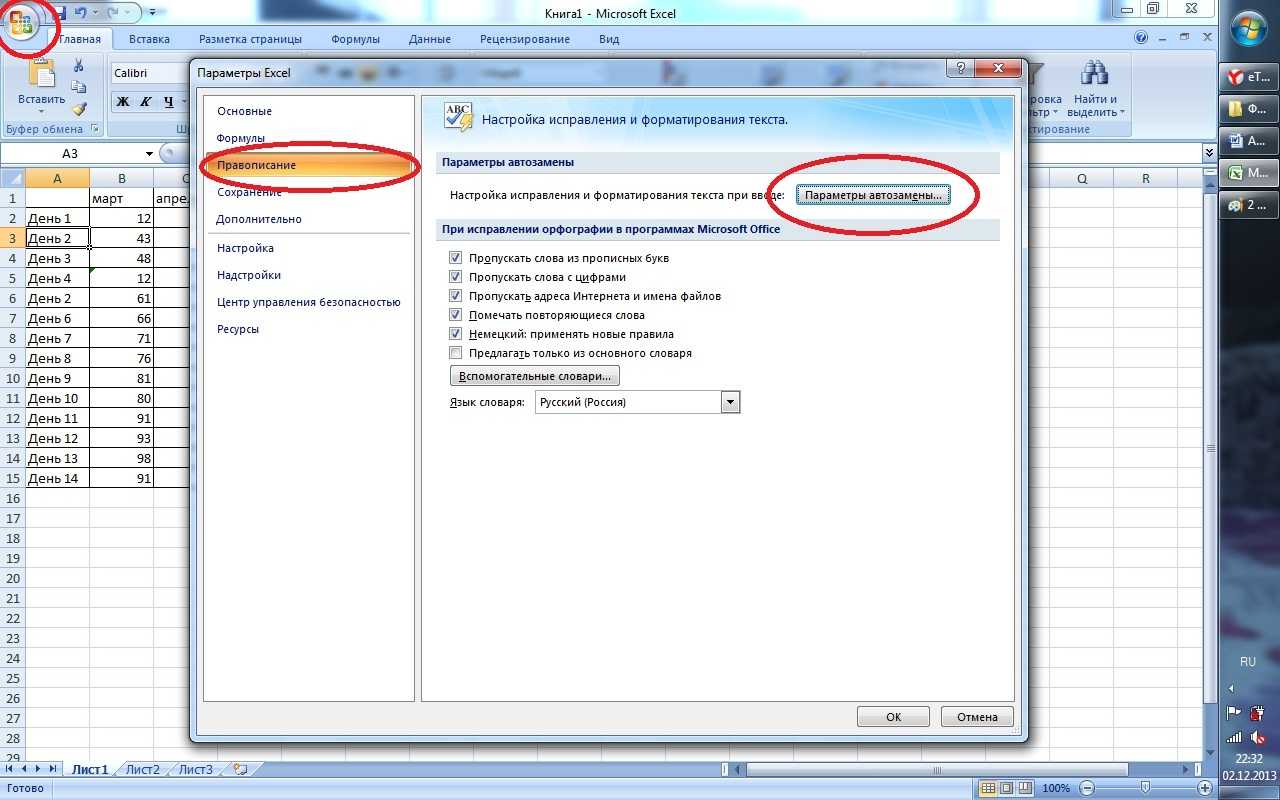The width and height of the screenshot is (1280, 800).
Task: Switch to Normal view in status bar
Action: pos(988,788)
